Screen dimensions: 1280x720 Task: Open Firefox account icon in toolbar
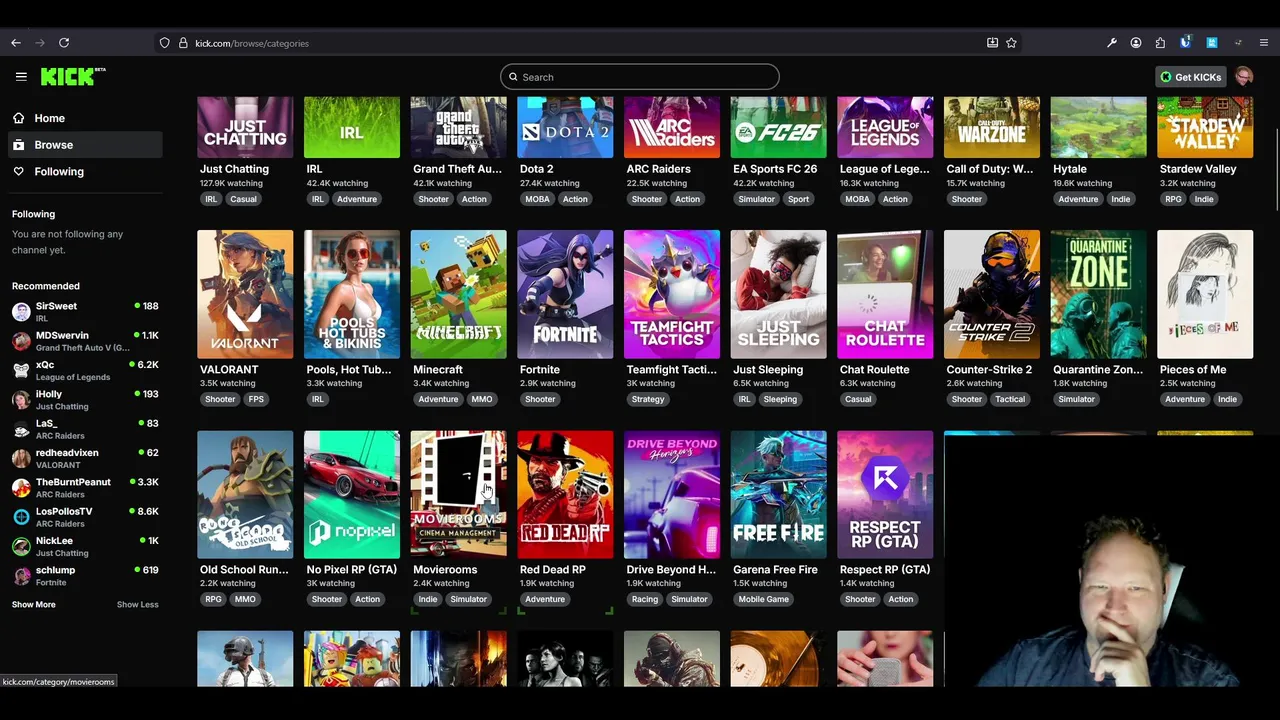[x=1136, y=43]
